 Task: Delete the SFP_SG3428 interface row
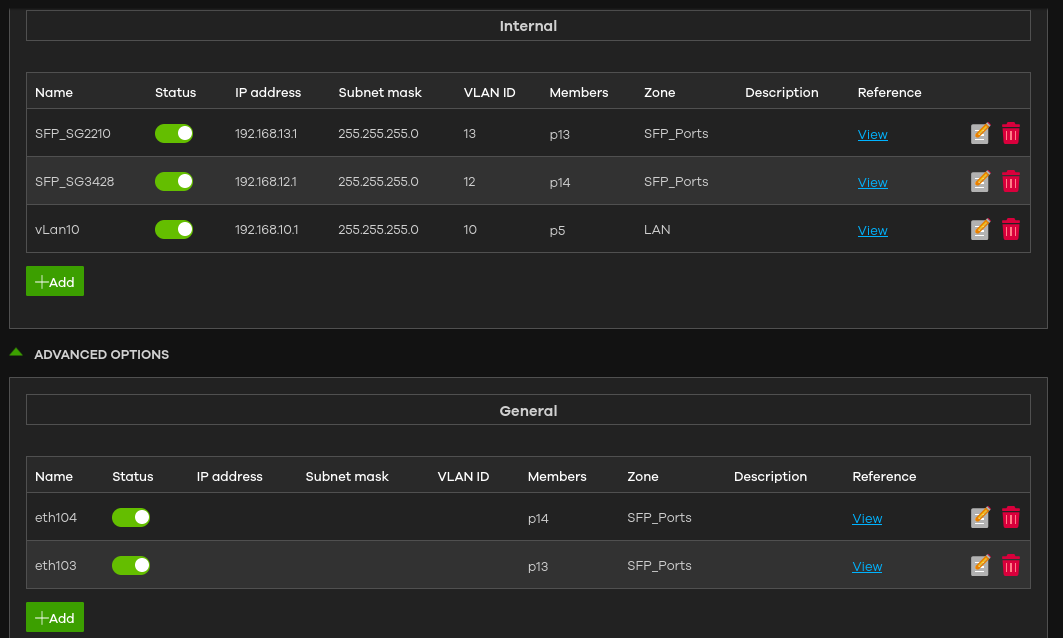click(x=1011, y=182)
